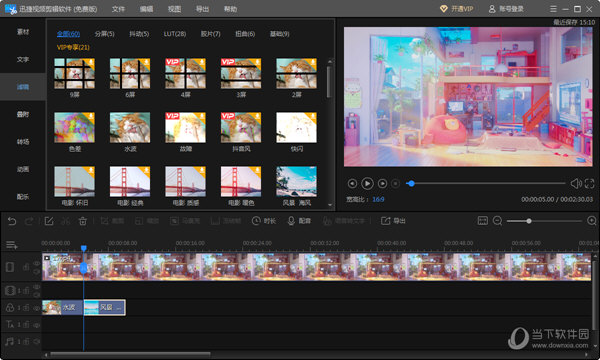Click the scissors split icon
This screenshot has width=600, height=360.
(66, 221)
